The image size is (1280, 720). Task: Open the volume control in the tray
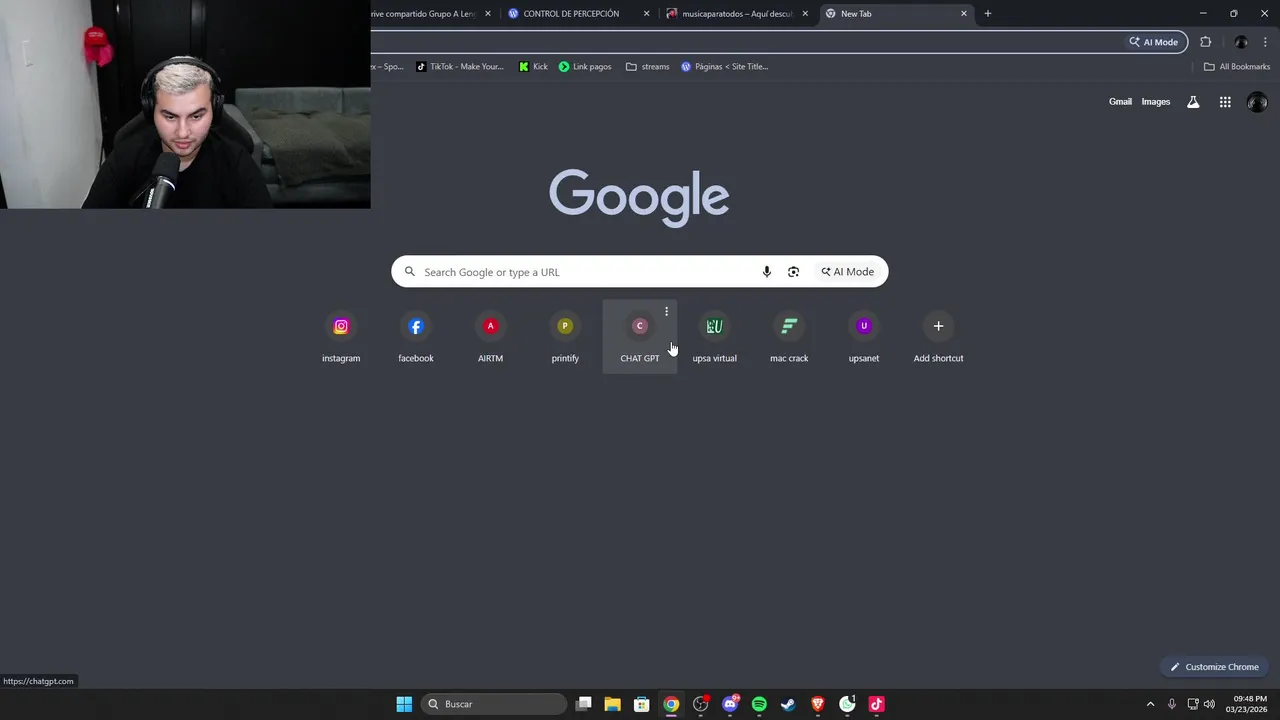[x=1209, y=704]
